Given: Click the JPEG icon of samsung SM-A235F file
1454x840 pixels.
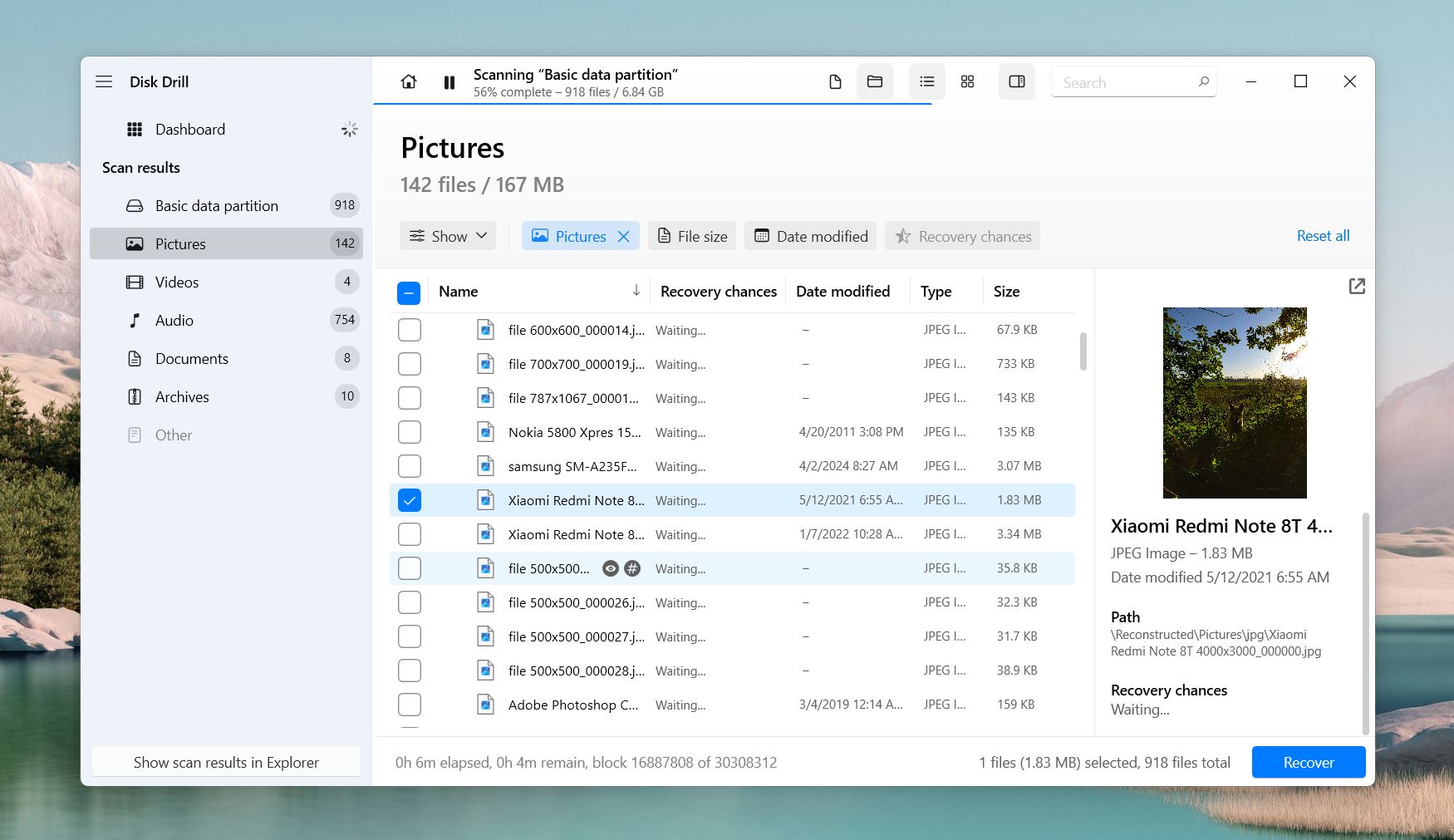Looking at the screenshot, I should [x=485, y=466].
